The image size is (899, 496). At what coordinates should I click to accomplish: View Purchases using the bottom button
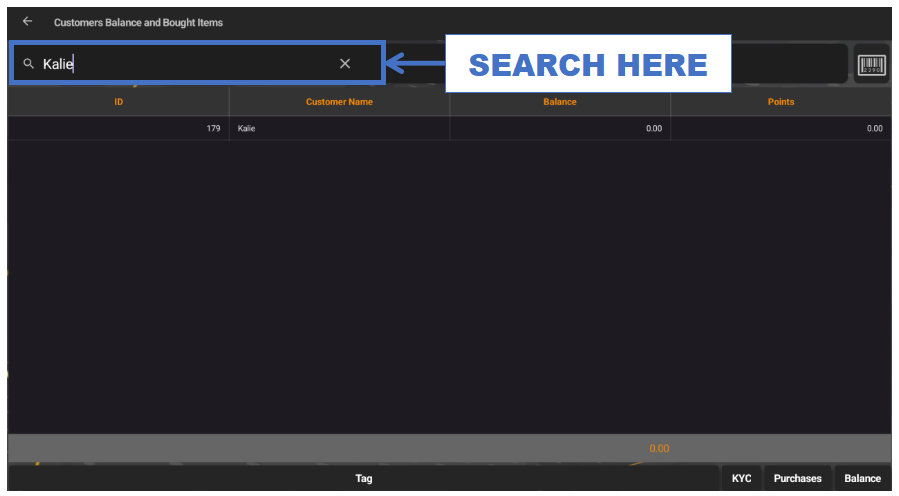[797, 478]
